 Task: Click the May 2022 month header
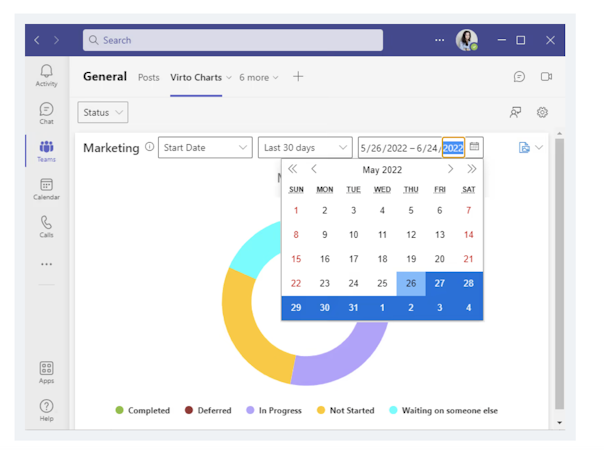click(382, 170)
